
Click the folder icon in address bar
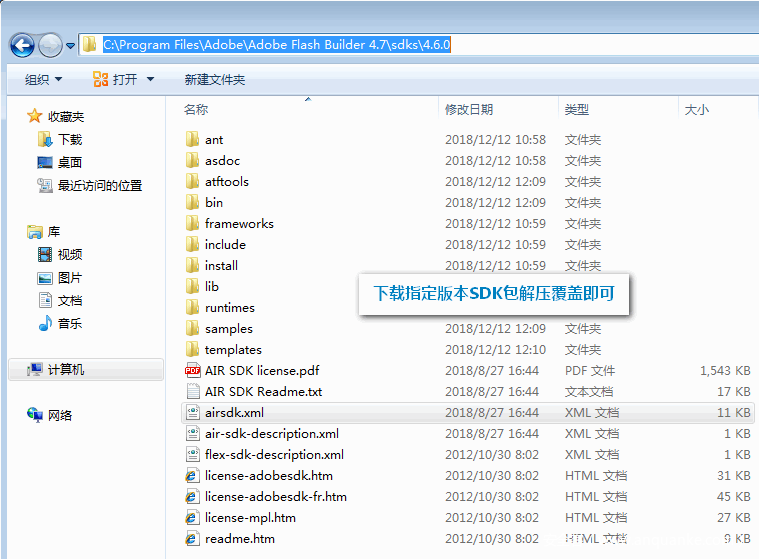[90, 45]
